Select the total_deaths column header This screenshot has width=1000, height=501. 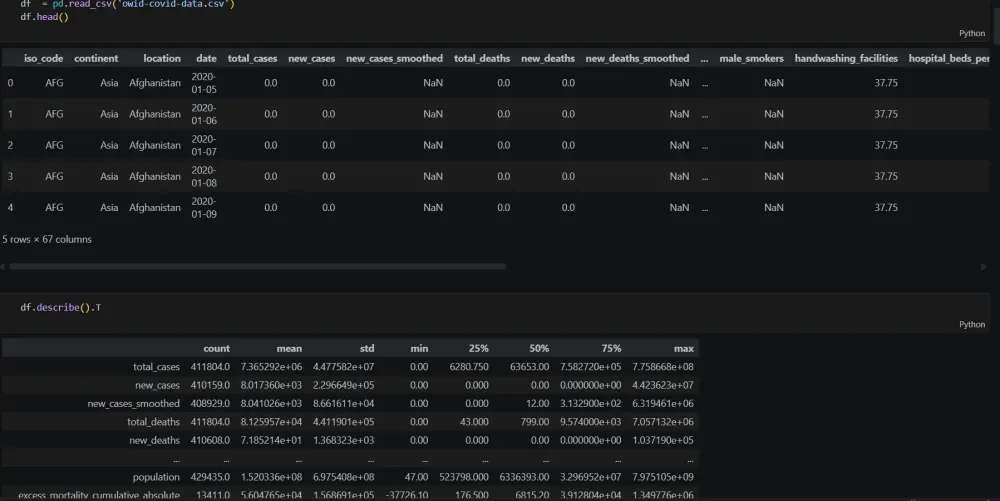[482, 58]
